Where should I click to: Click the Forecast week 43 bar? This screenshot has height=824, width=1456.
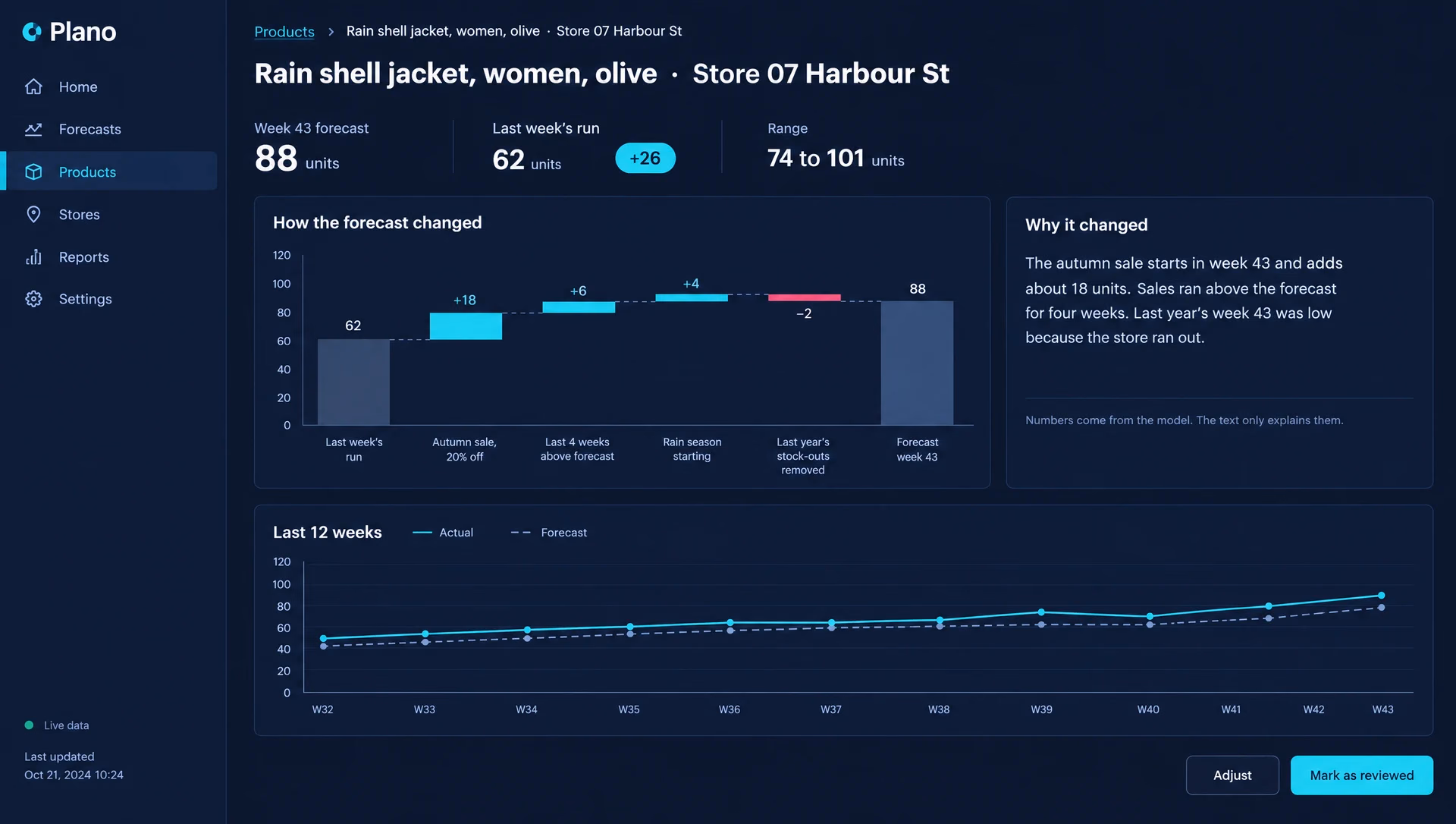[917, 363]
